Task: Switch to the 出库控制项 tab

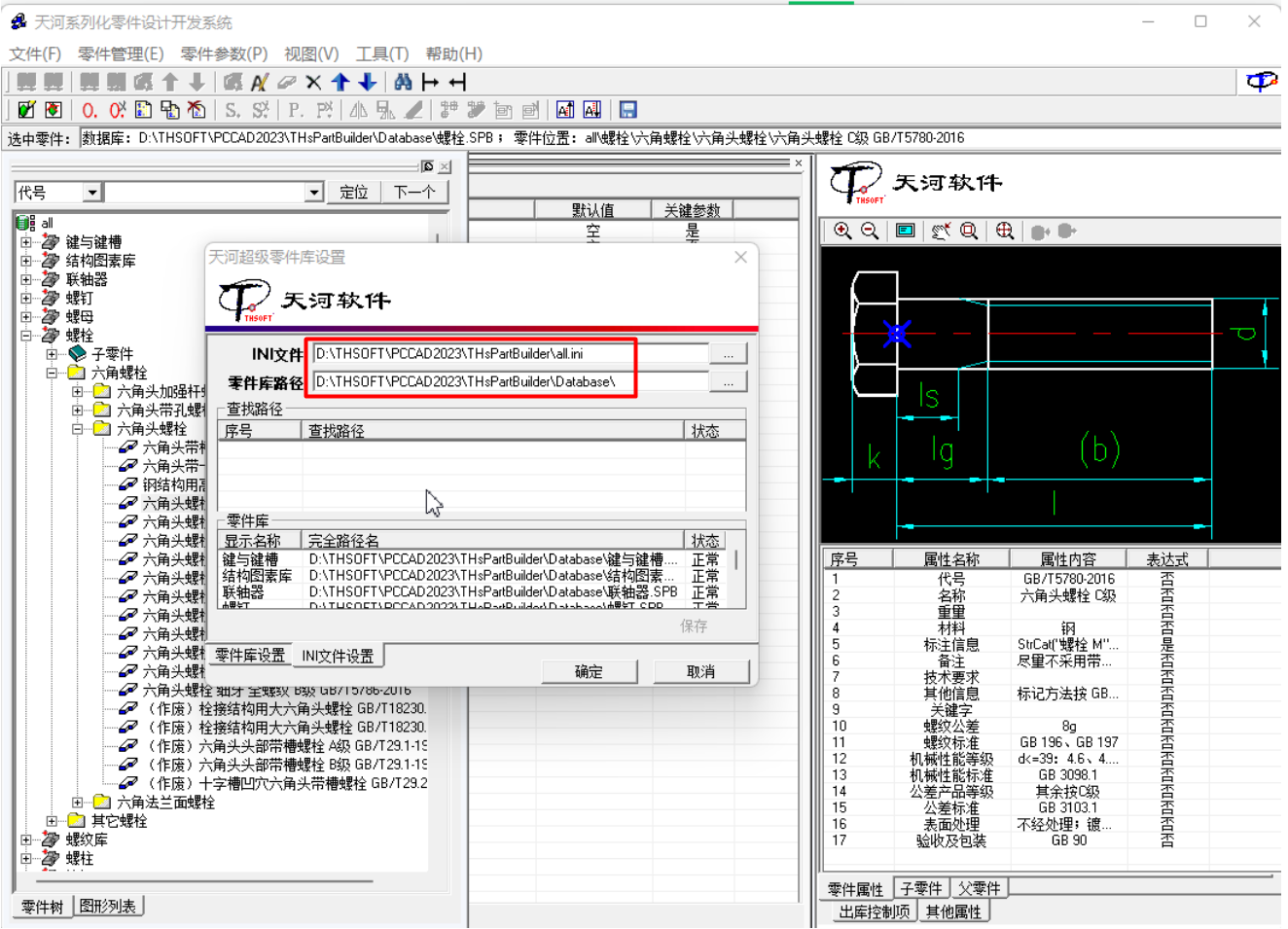Action: [x=875, y=911]
